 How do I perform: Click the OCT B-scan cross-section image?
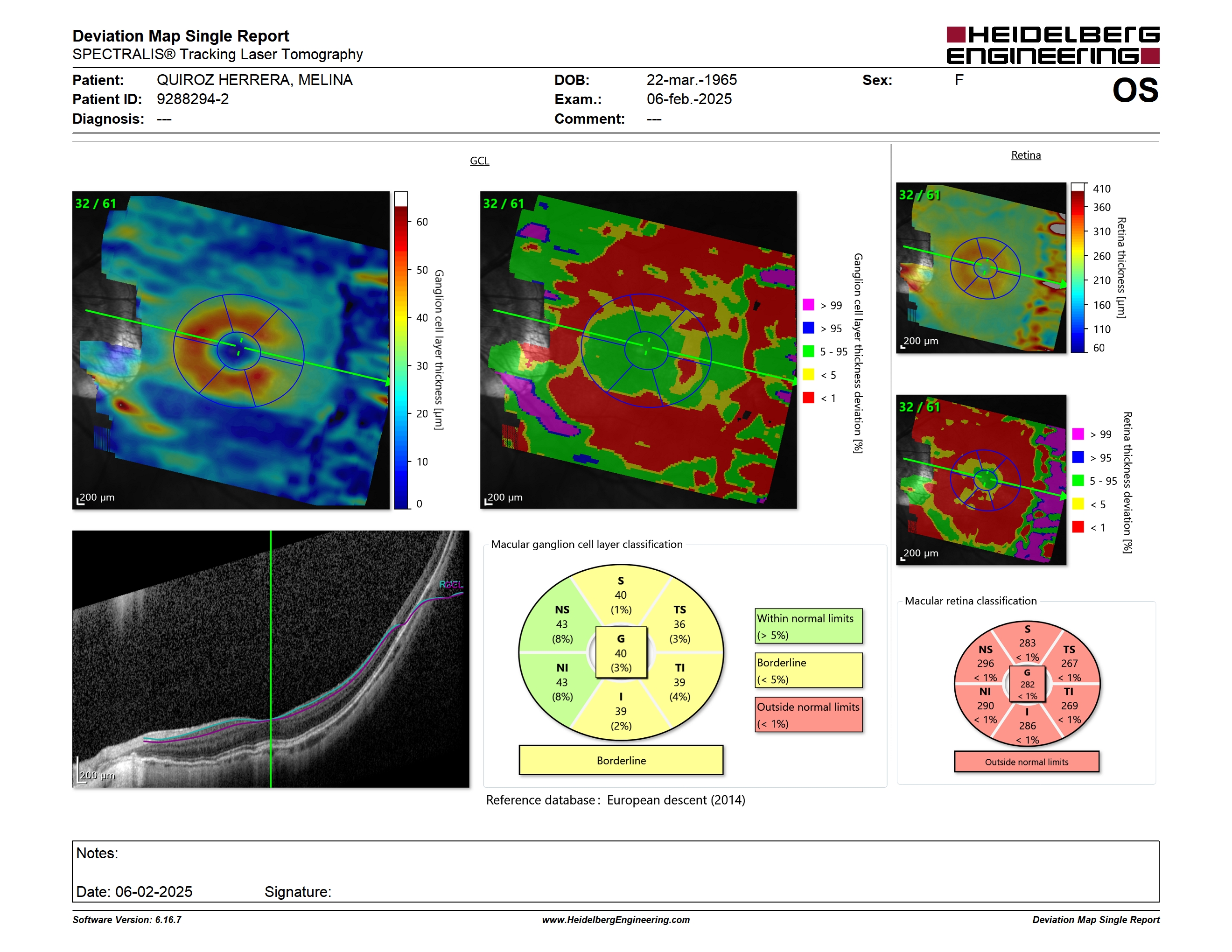point(271,659)
